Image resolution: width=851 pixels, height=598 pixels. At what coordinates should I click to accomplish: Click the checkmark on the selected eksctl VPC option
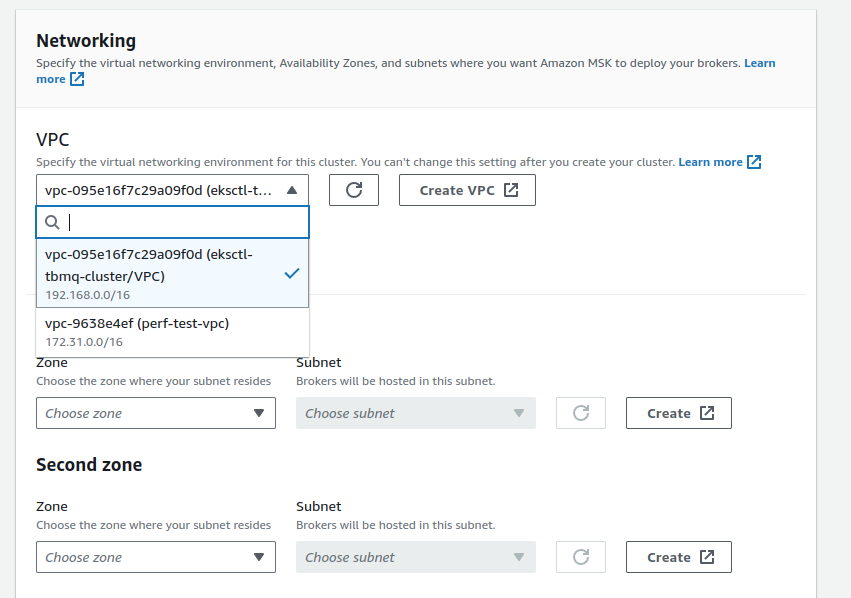(291, 273)
